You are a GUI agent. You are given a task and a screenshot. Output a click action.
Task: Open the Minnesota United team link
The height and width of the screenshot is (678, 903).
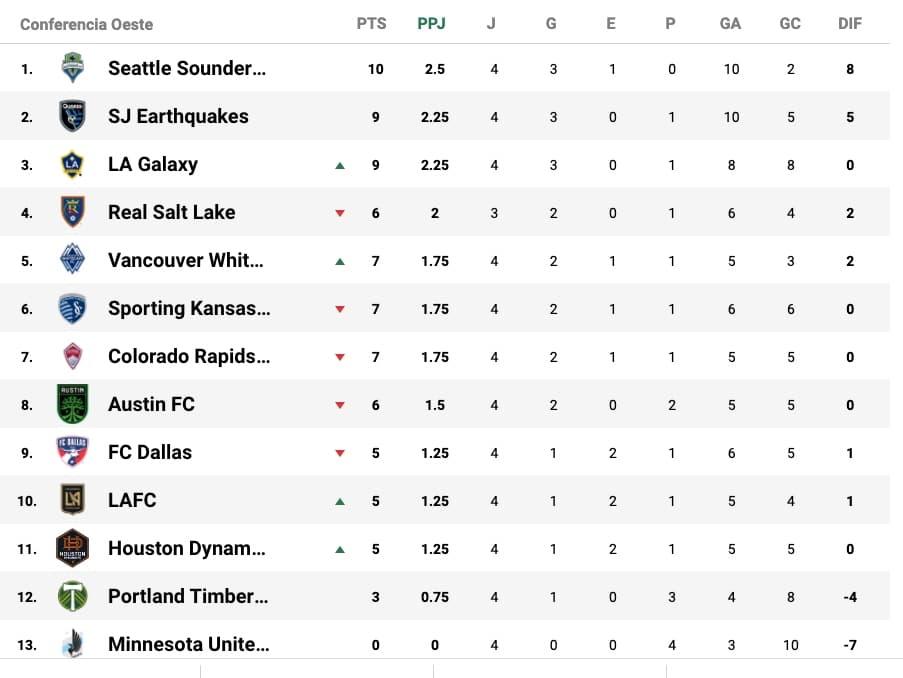tap(188, 644)
